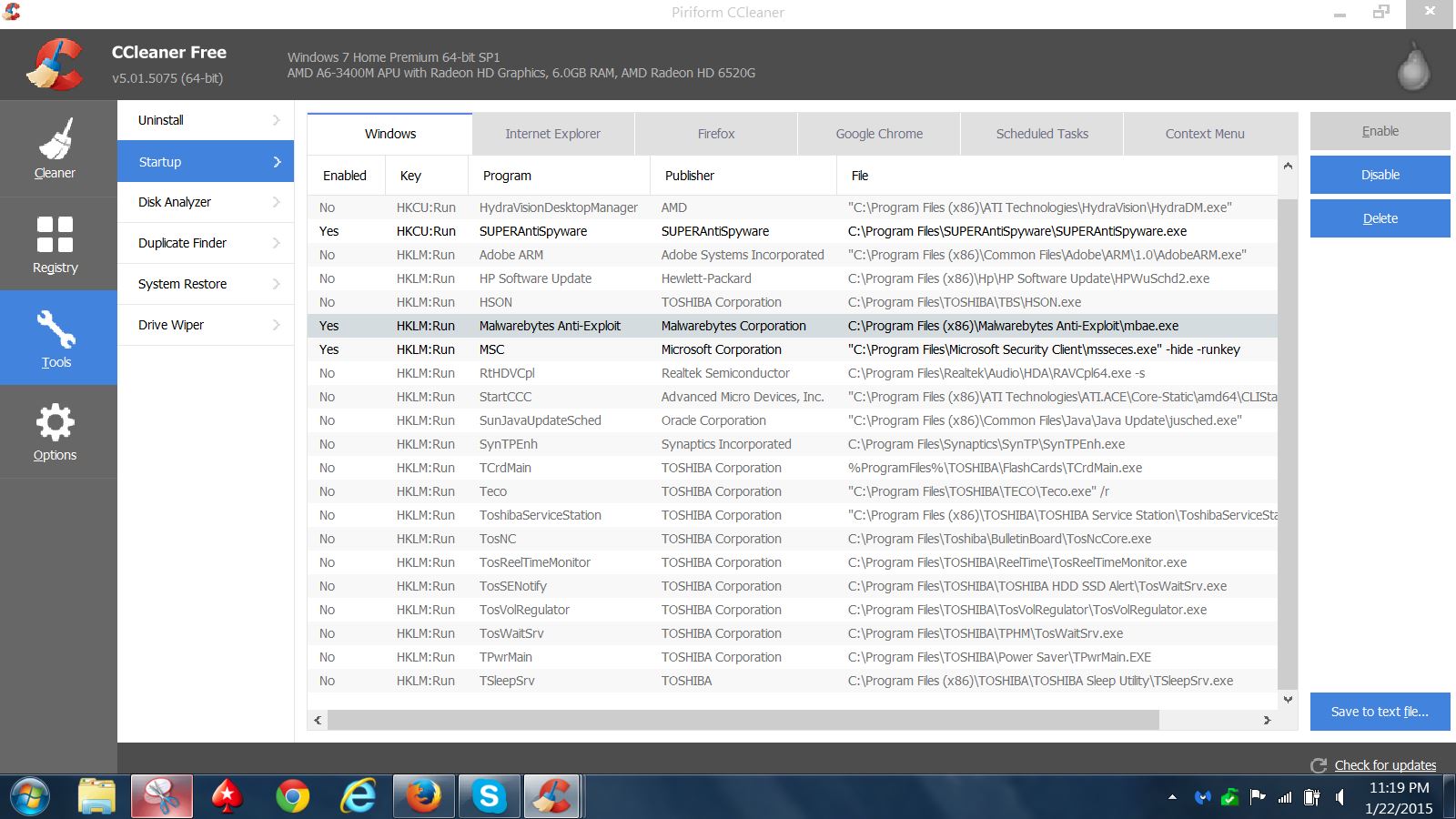Viewport: 1456px width, 819px height.
Task: Open the network signal tray icon
Action: point(1285,797)
